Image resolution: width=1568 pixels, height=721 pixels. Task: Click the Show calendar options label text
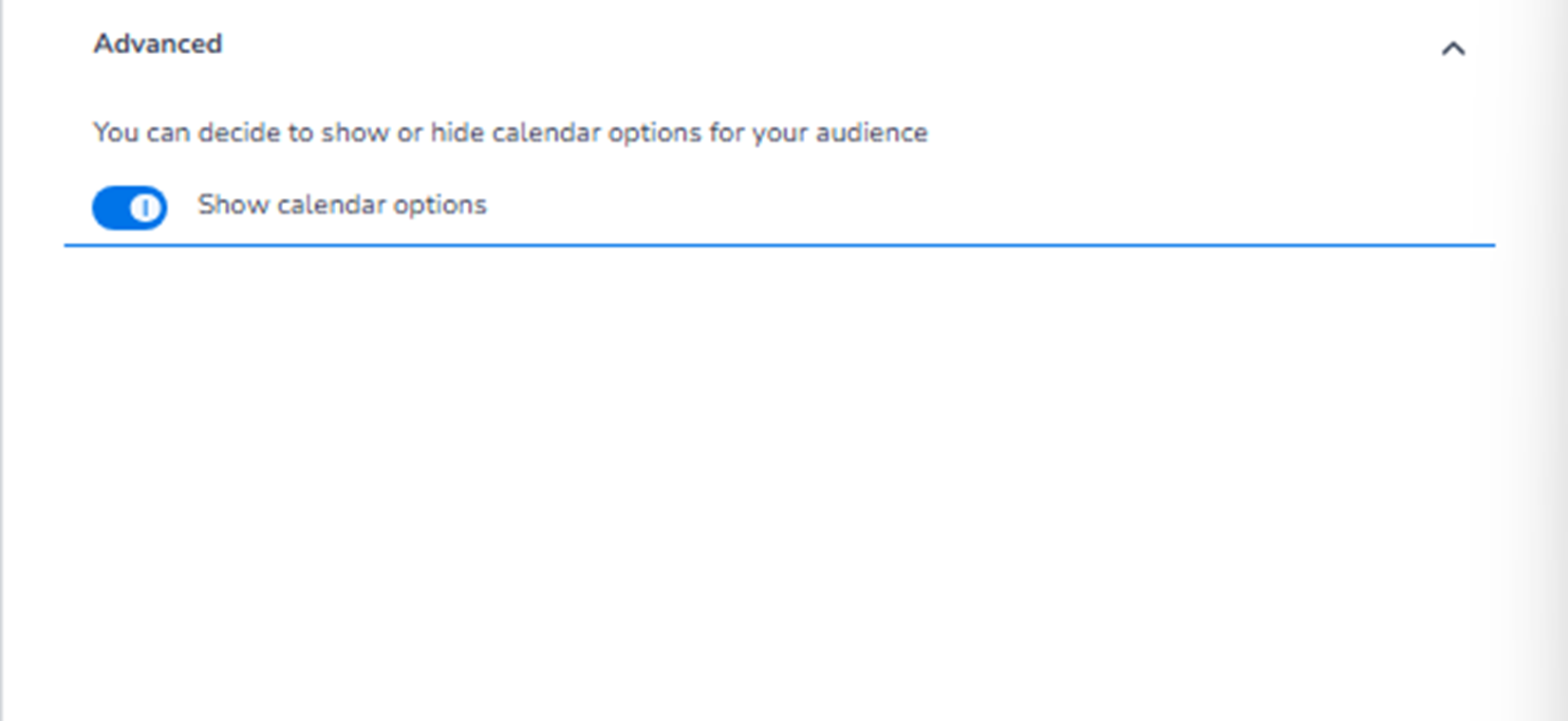pyautogui.click(x=342, y=205)
